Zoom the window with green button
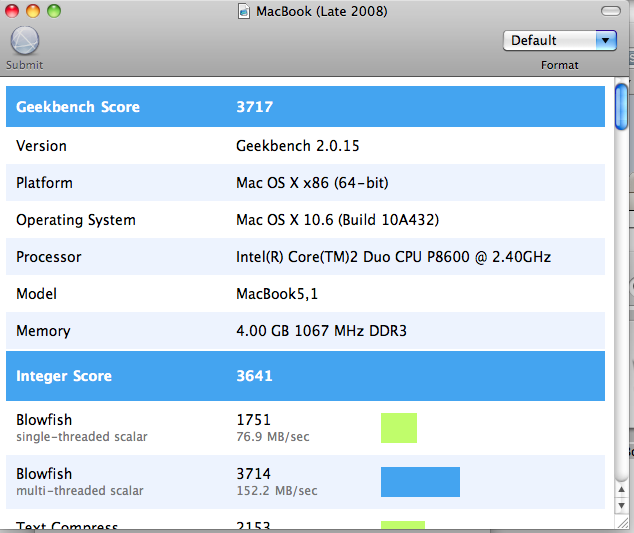The image size is (634, 533). [x=54, y=11]
